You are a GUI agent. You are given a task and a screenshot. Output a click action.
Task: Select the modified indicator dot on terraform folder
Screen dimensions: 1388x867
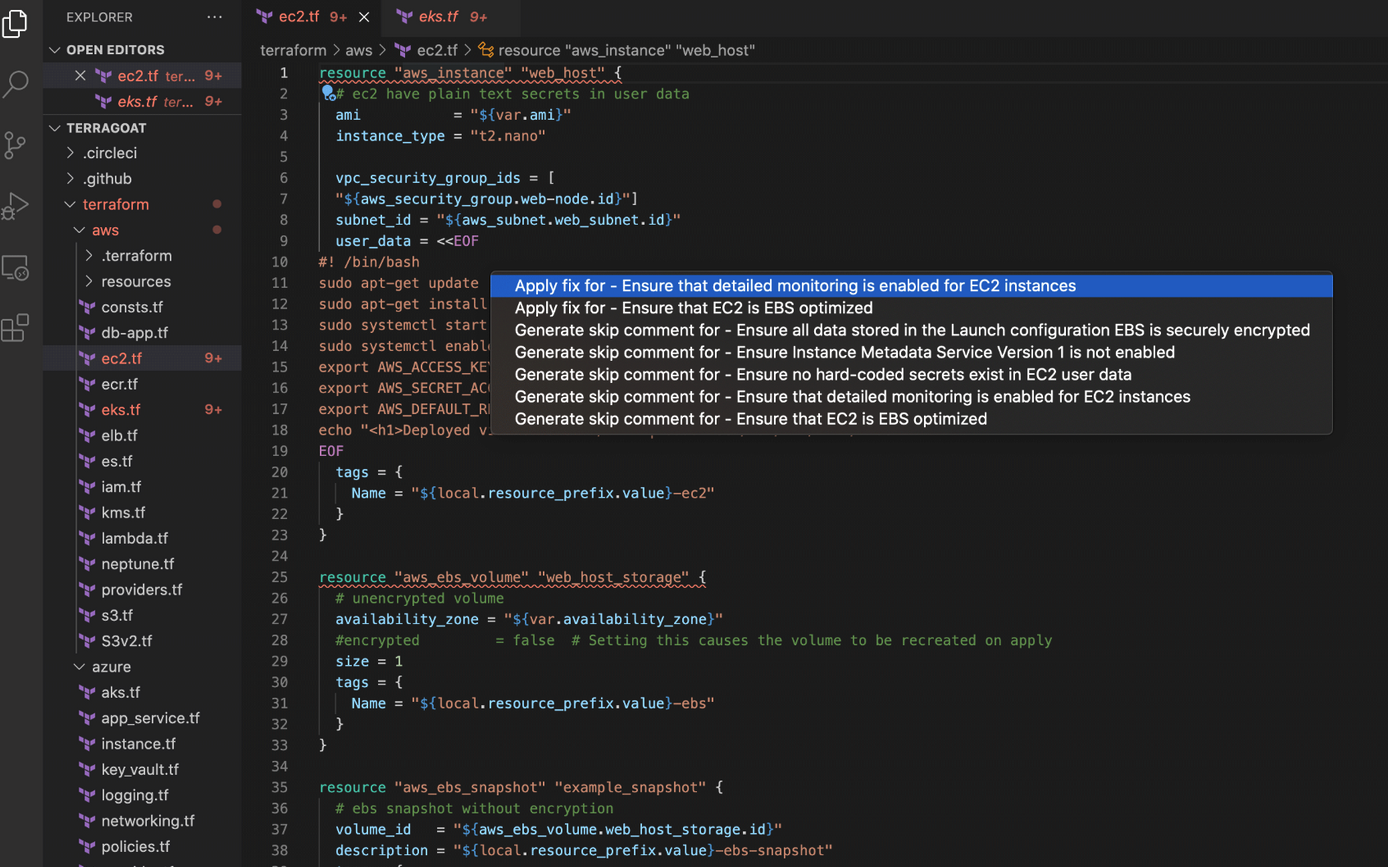[217, 204]
